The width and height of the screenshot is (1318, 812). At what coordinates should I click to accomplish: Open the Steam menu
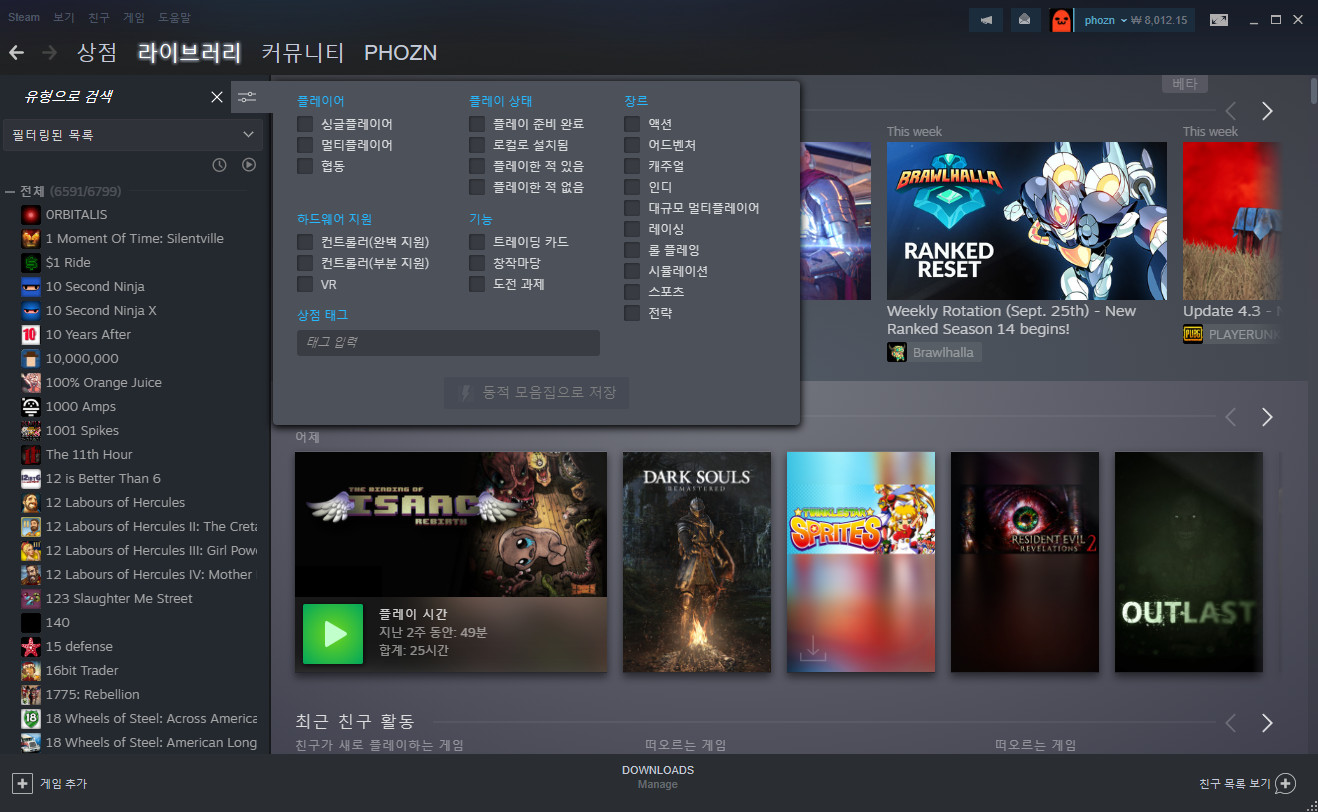[x=24, y=18]
